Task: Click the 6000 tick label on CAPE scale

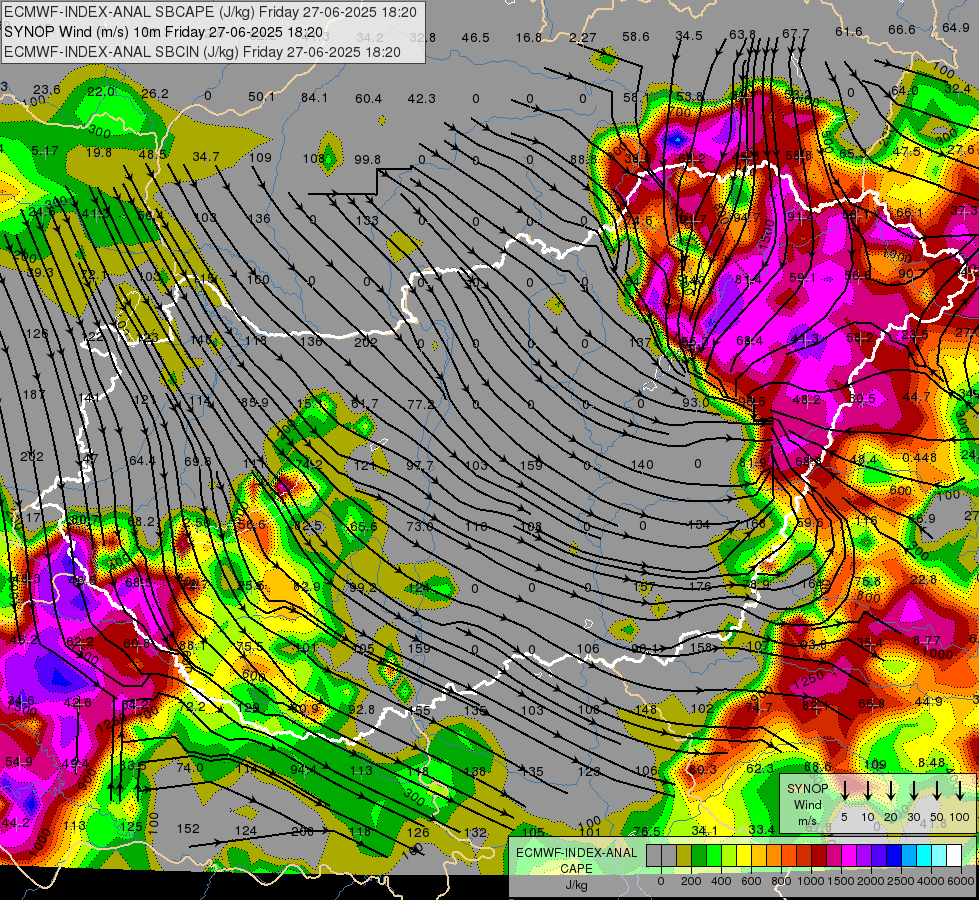Action: [961, 881]
